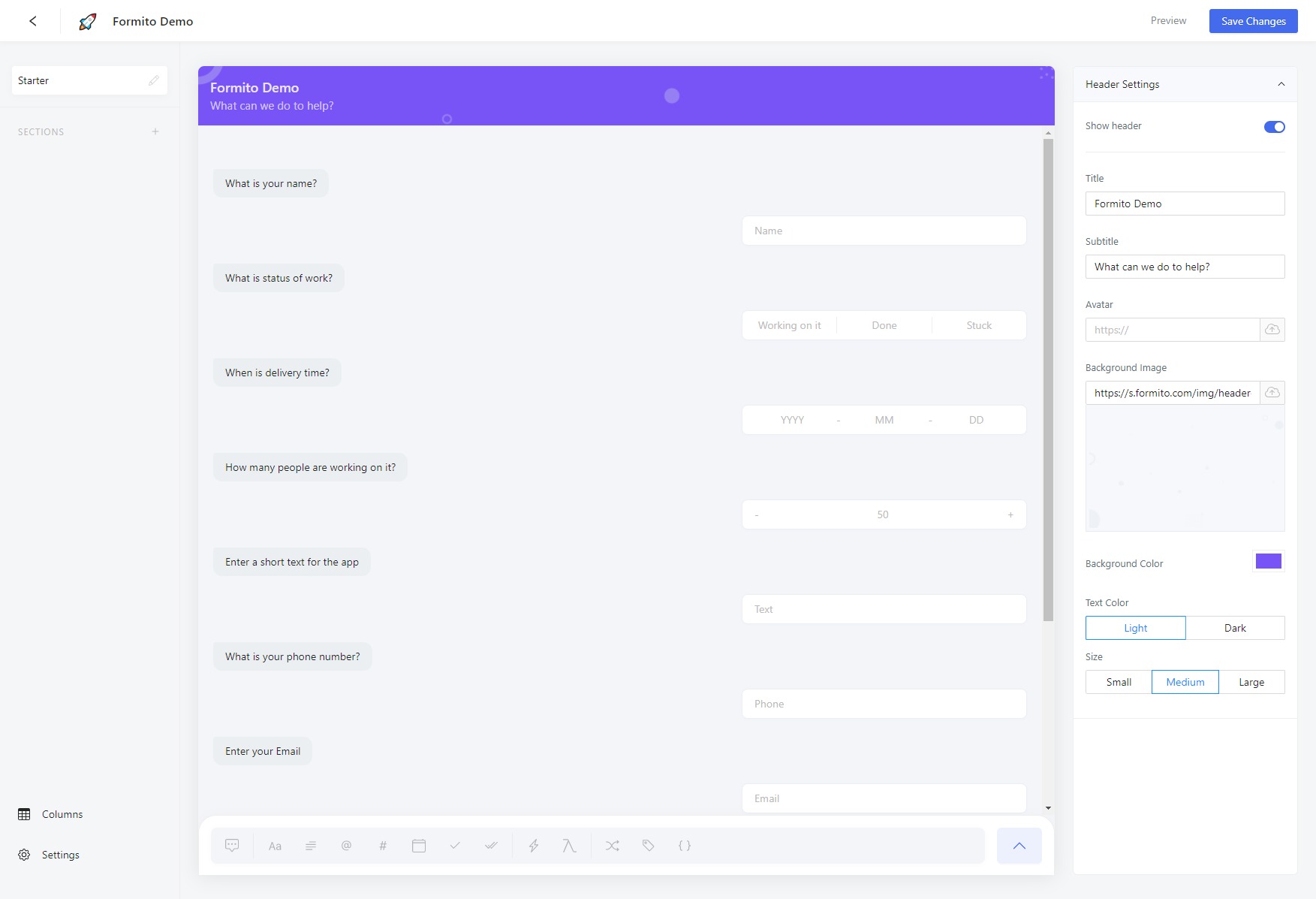Click the purple Formito Demo header banner
The image size is (1316, 899).
click(626, 95)
